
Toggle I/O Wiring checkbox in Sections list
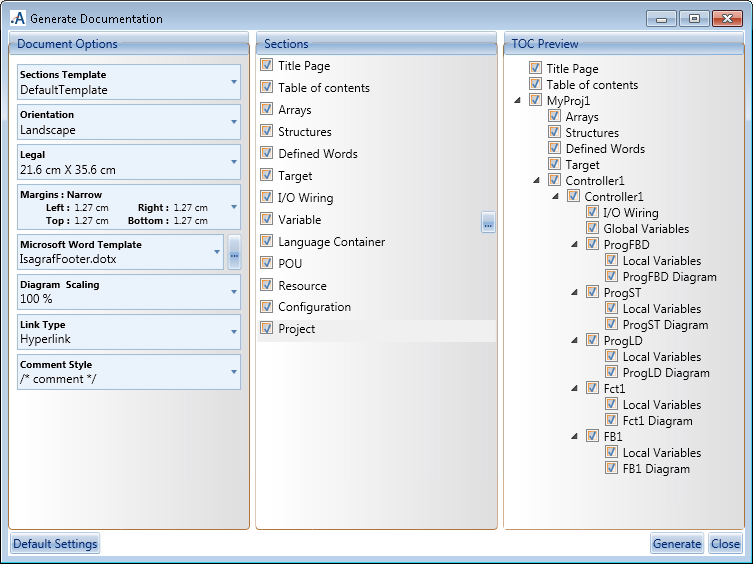pyautogui.click(x=267, y=196)
